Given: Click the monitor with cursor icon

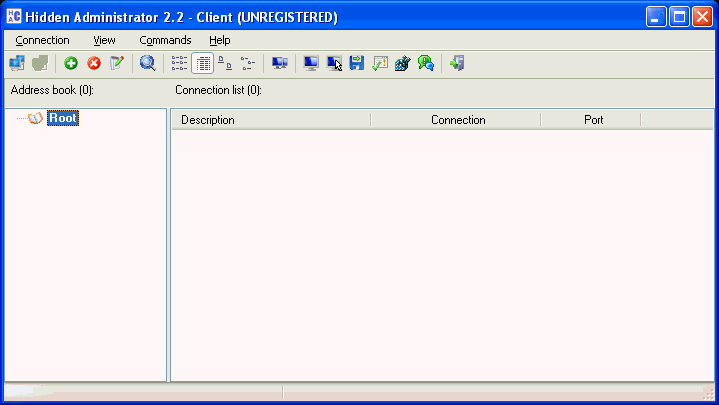Looking at the screenshot, I should [x=334, y=63].
